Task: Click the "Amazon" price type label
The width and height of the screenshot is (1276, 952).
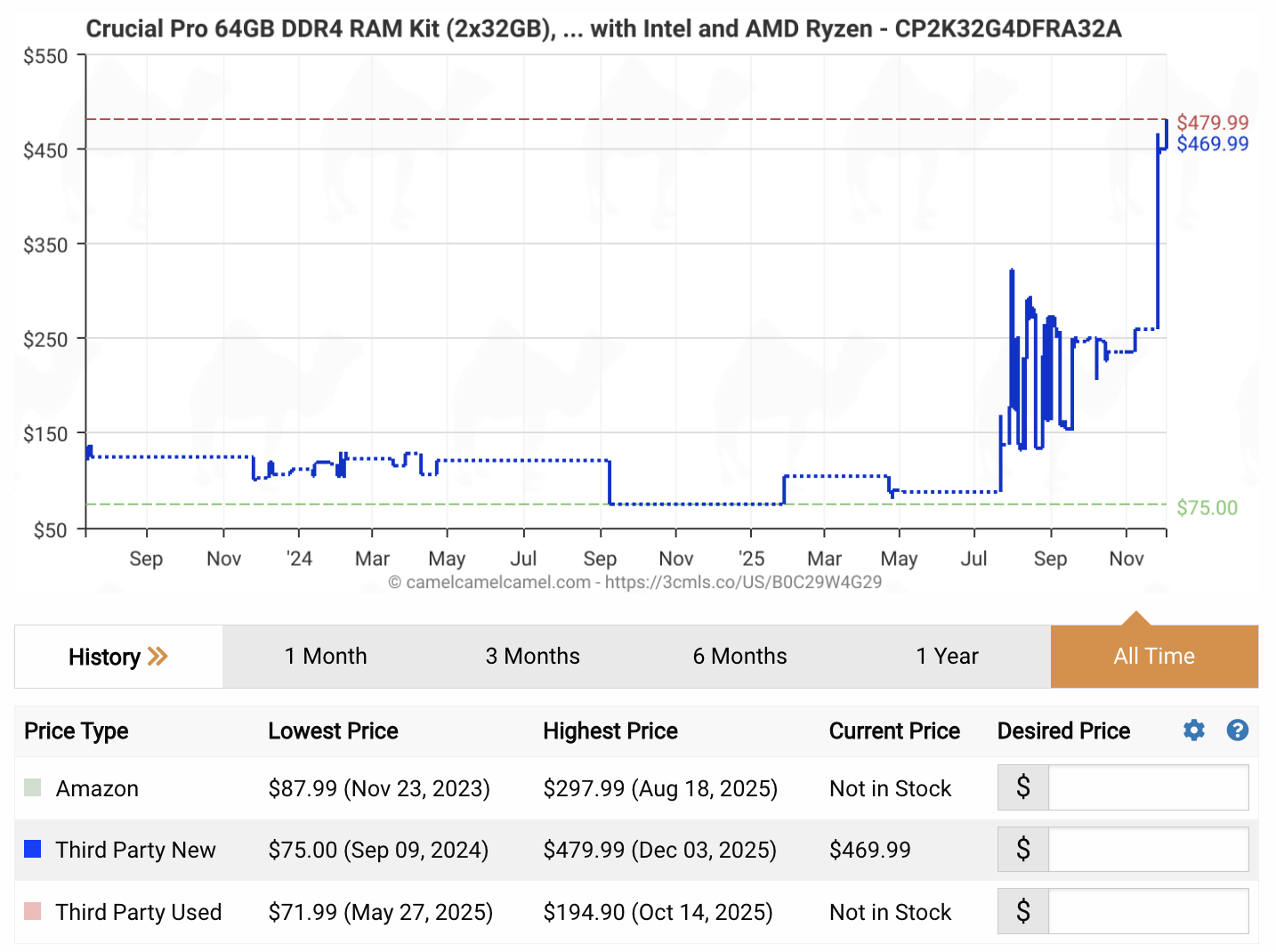Action: coord(97,788)
